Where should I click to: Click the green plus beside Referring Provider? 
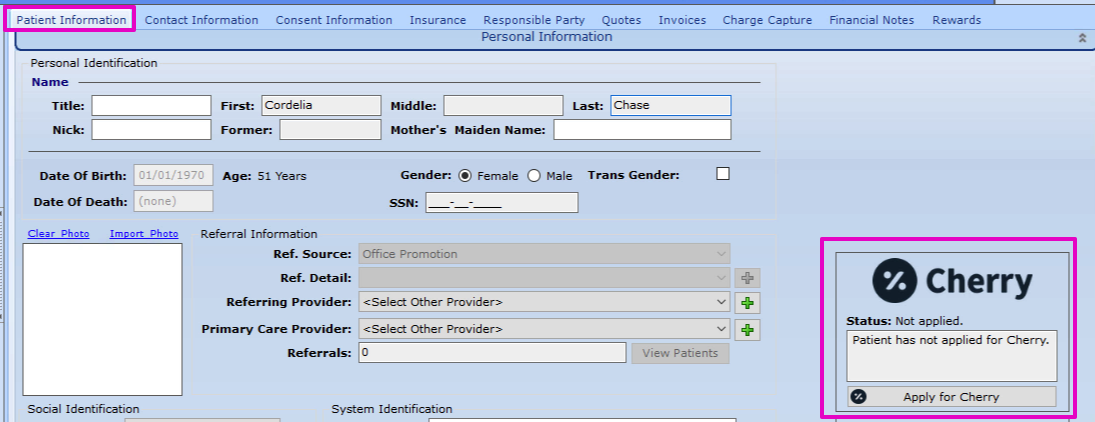tap(747, 302)
